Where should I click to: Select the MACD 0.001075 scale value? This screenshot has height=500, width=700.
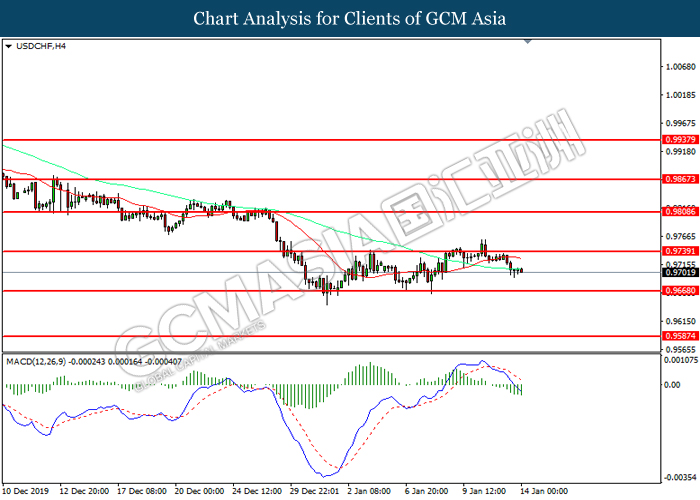681,360
